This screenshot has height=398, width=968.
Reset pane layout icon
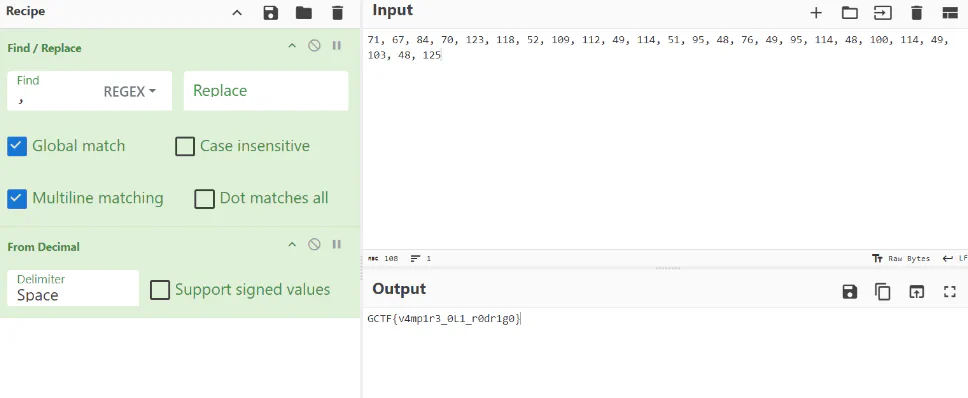click(949, 13)
